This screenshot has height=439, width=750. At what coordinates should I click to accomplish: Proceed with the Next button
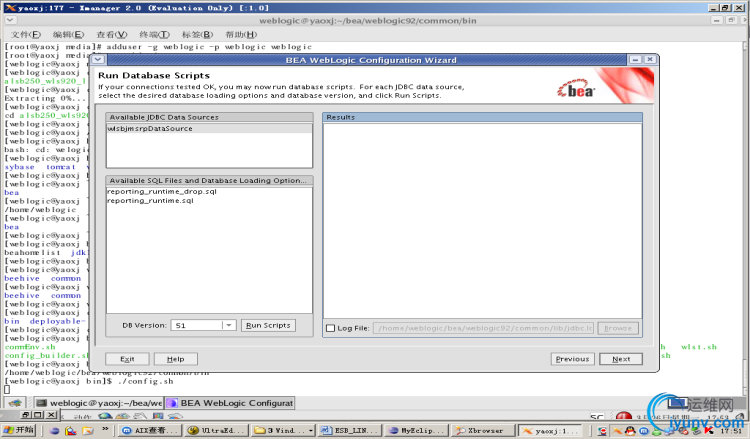click(x=621, y=359)
